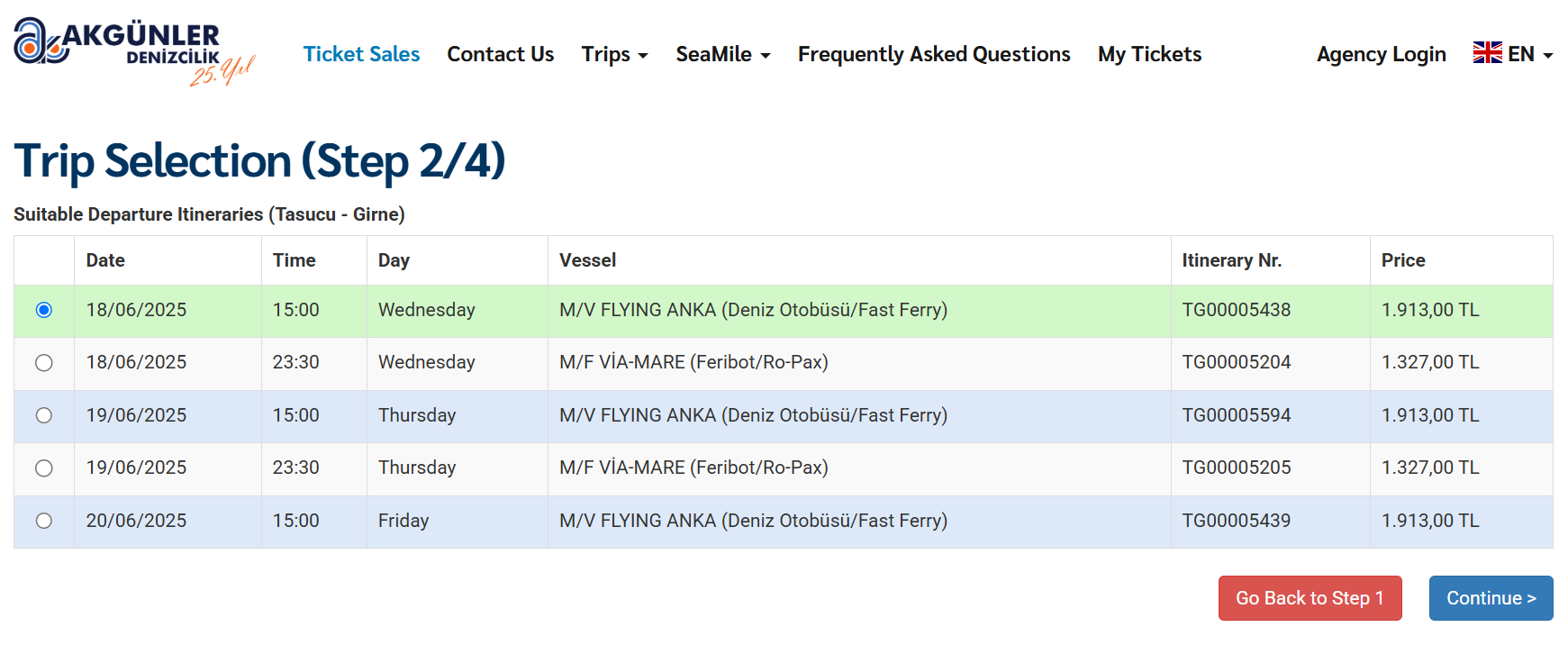Choose the Thursday 15:00 Flying Anka trip
Viewport: 1568px width, 645px height.
coord(44,415)
